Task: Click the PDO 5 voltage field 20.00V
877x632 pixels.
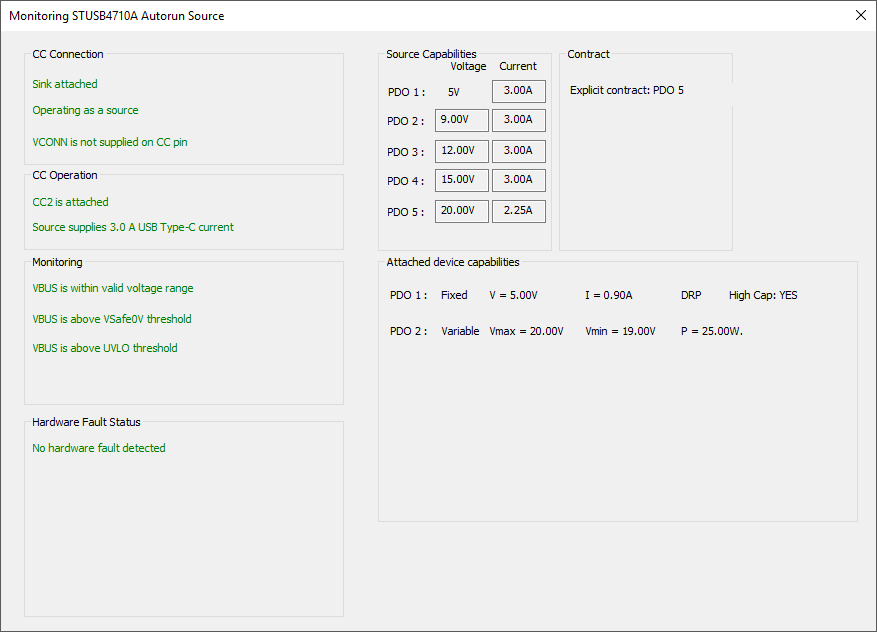Action: tap(461, 211)
